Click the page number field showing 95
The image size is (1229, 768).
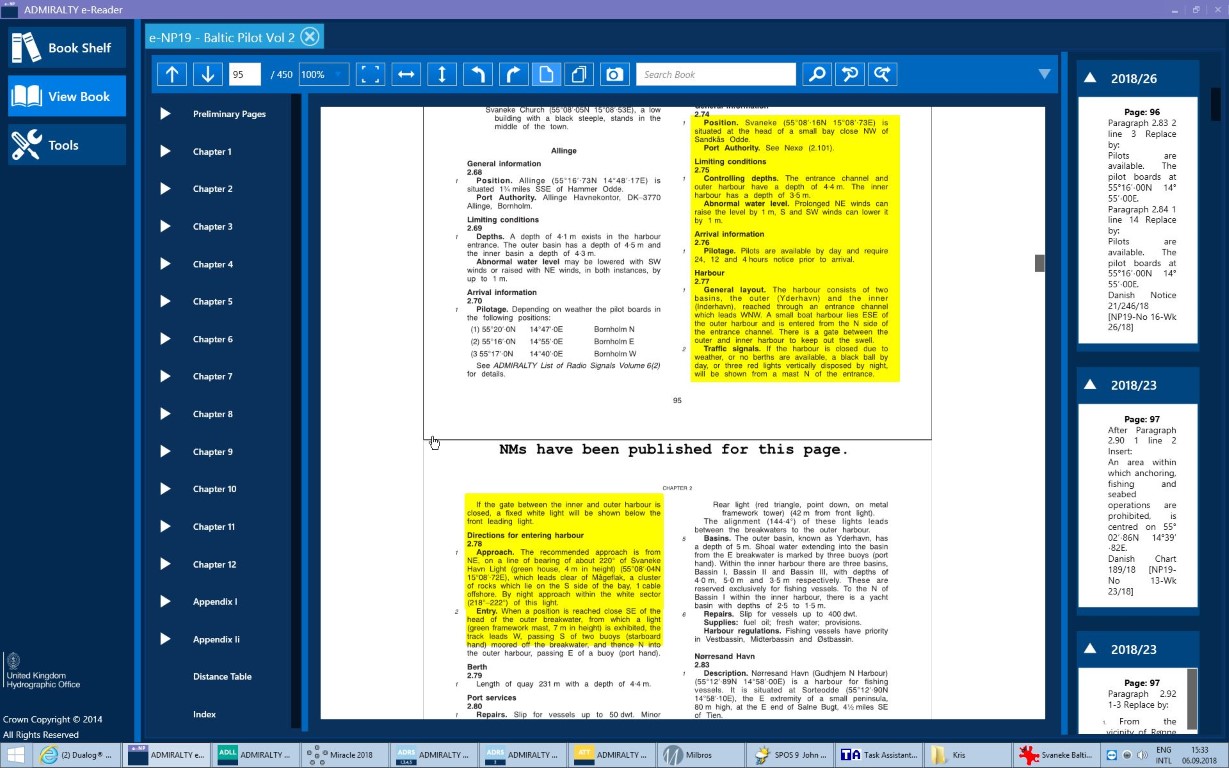click(245, 74)
